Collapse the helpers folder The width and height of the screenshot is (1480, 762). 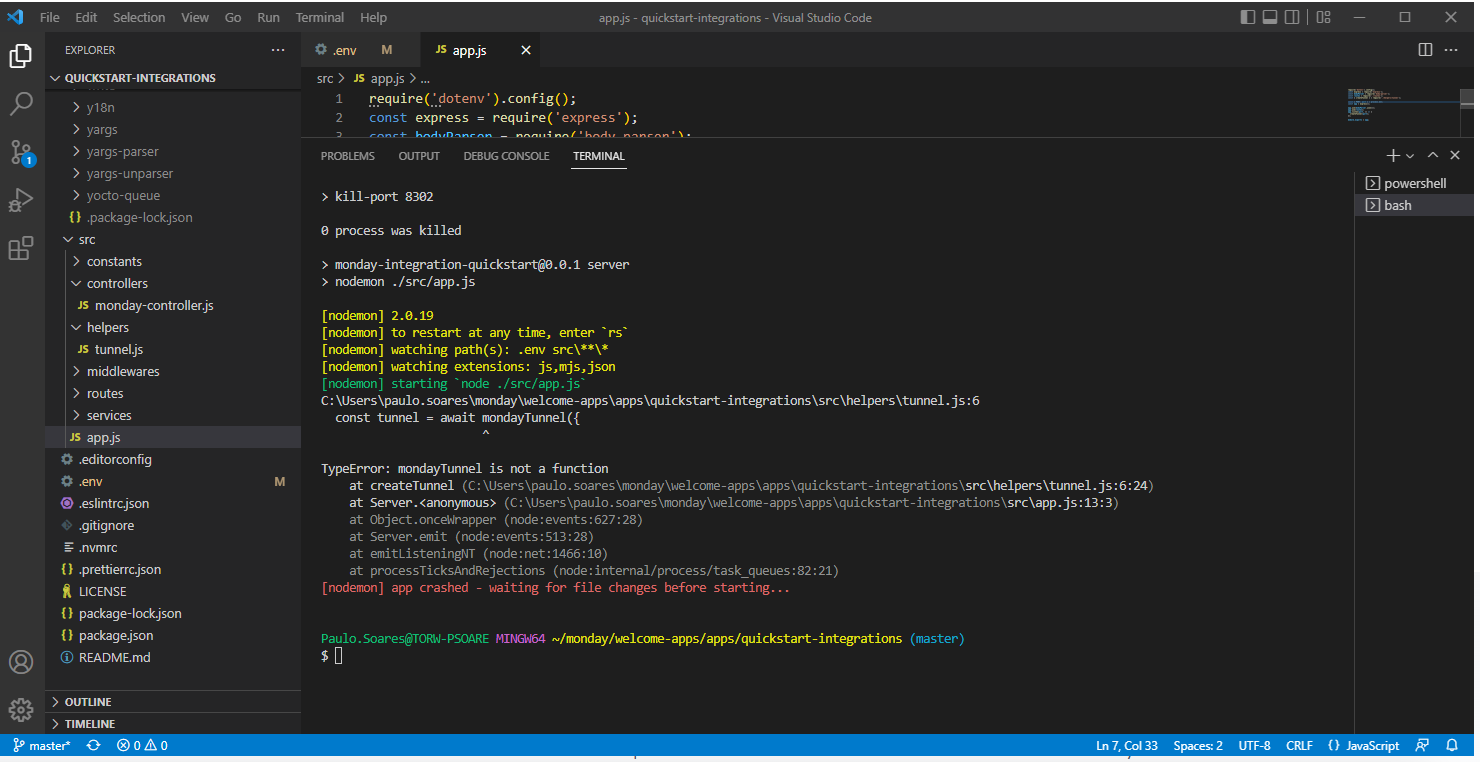tap(173, 327)
